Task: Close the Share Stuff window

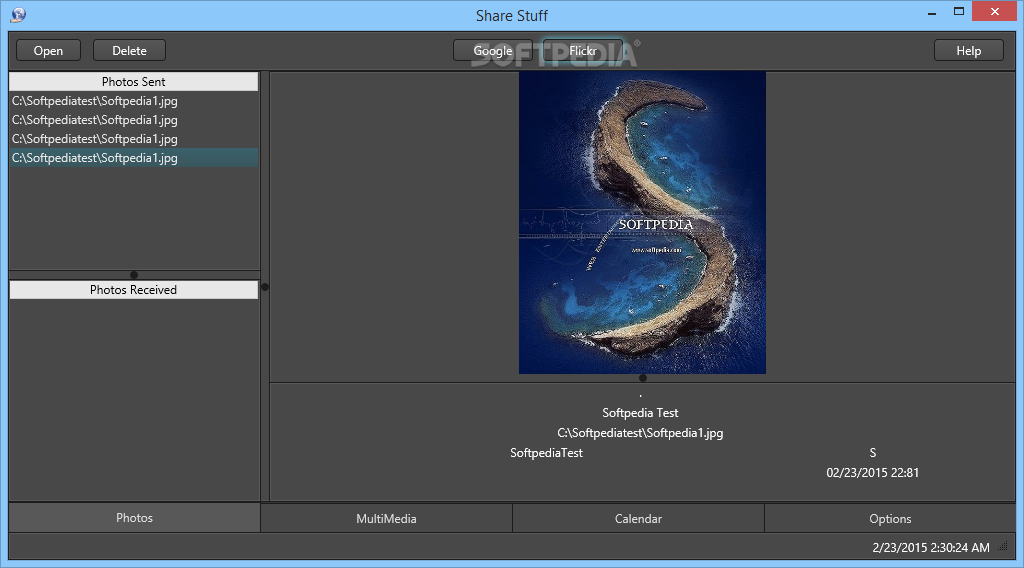Action: 995,12
